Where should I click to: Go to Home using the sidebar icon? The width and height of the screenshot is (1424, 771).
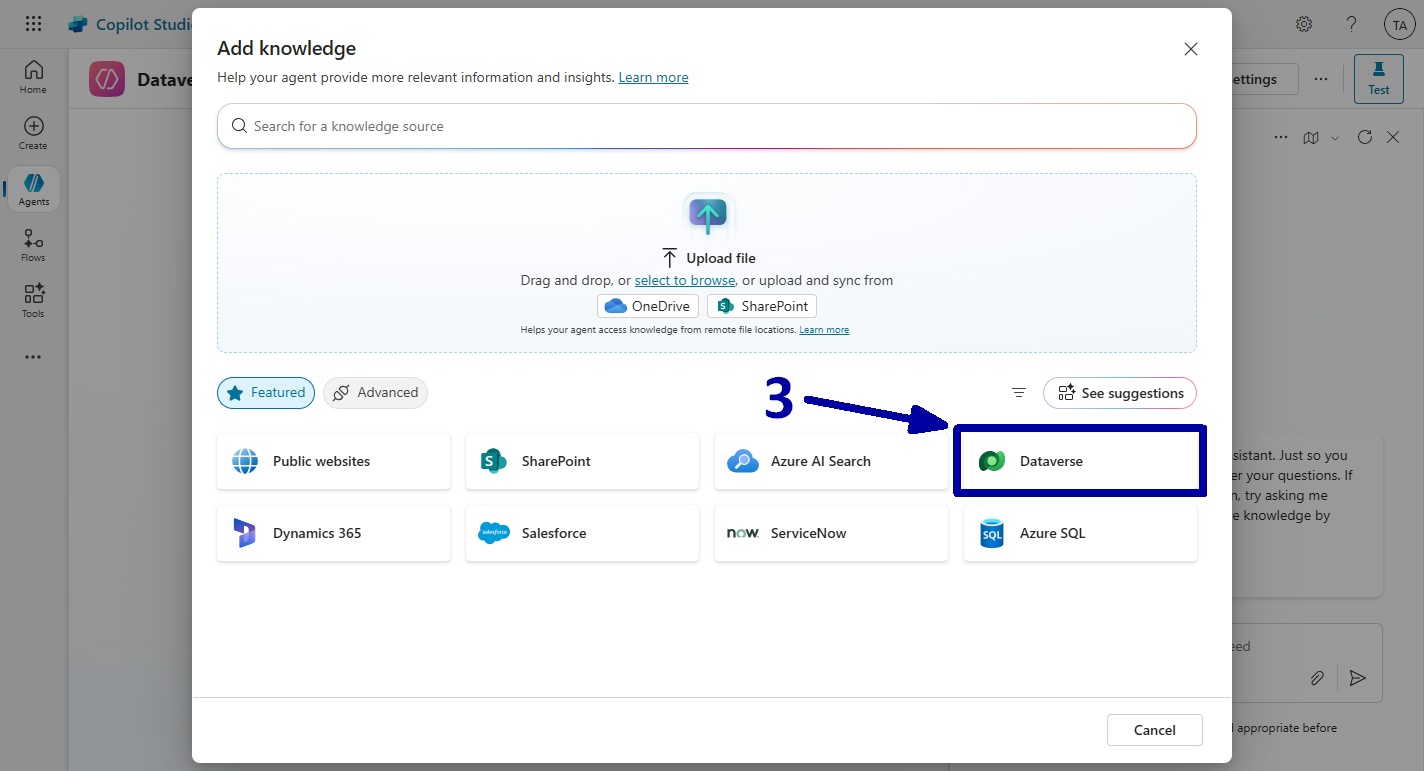pos(33,74)
